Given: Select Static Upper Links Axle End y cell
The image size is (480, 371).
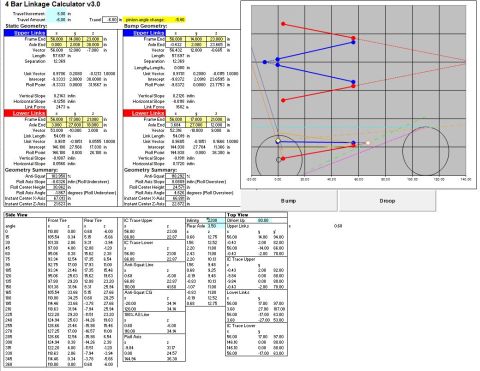Looking at the screenshot, I should (x=75, y=44).
